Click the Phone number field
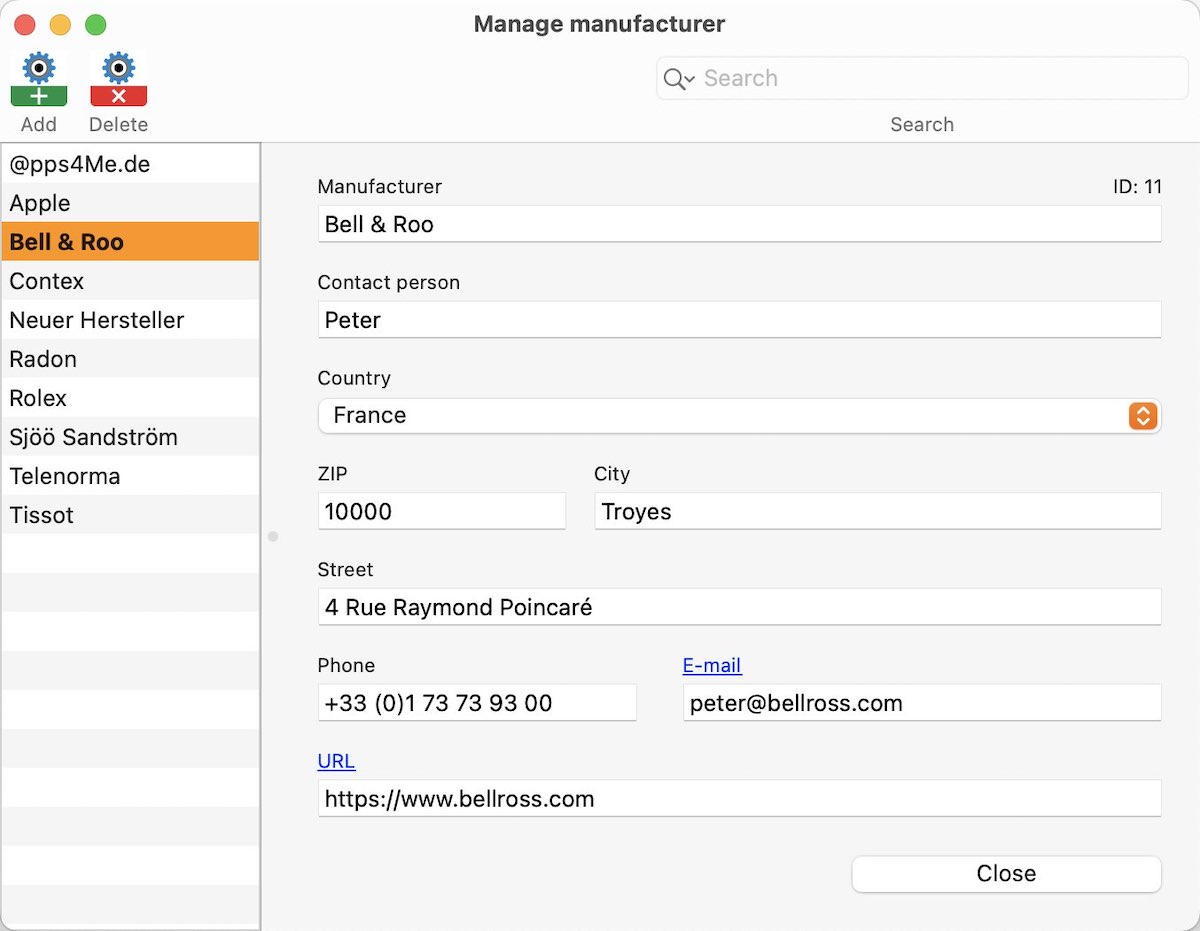1200x931 pixels. pyautogui.click(x=477, y=703)
